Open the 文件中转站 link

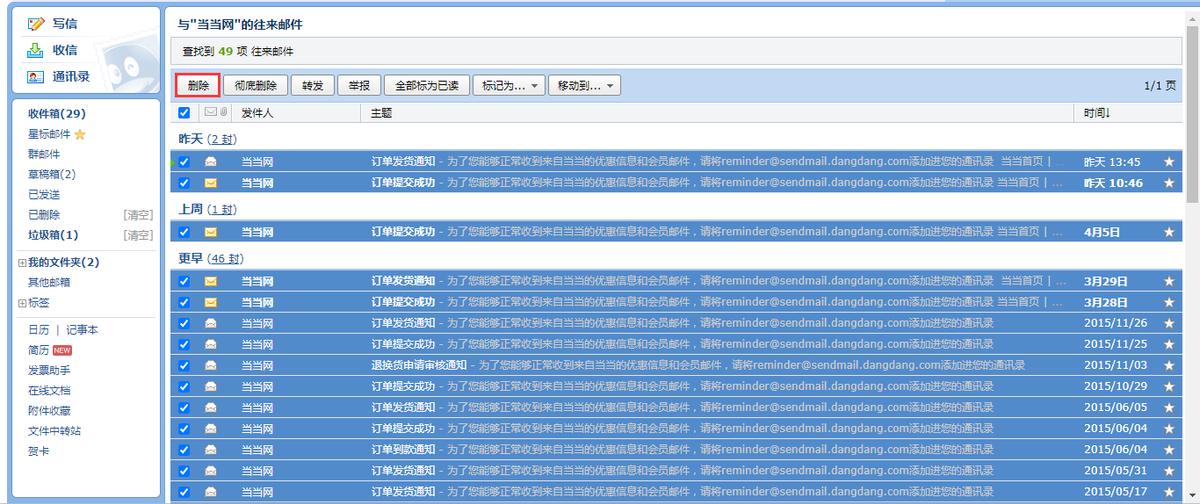click(54, 430)
